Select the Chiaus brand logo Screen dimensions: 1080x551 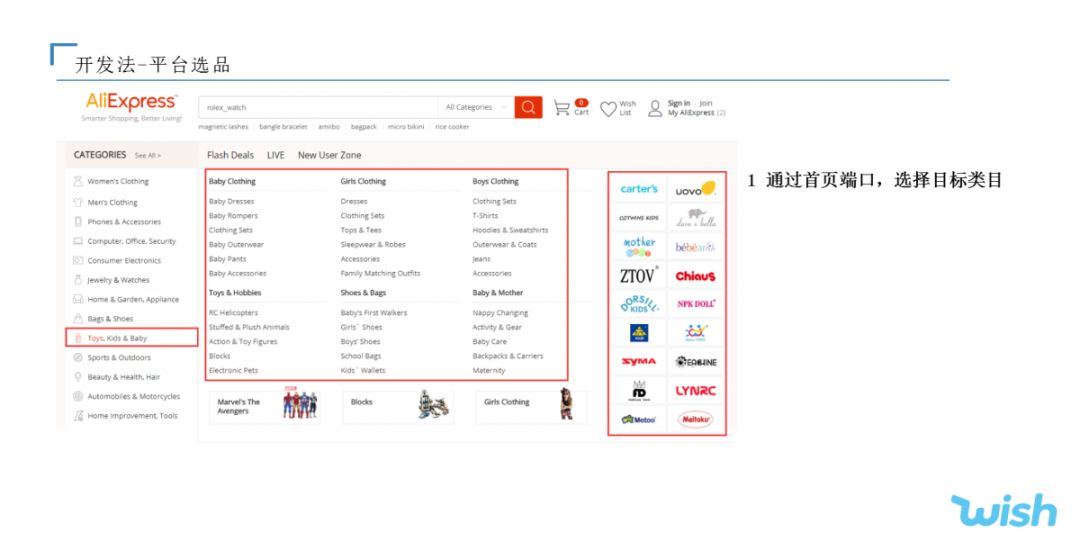(695, 276)
